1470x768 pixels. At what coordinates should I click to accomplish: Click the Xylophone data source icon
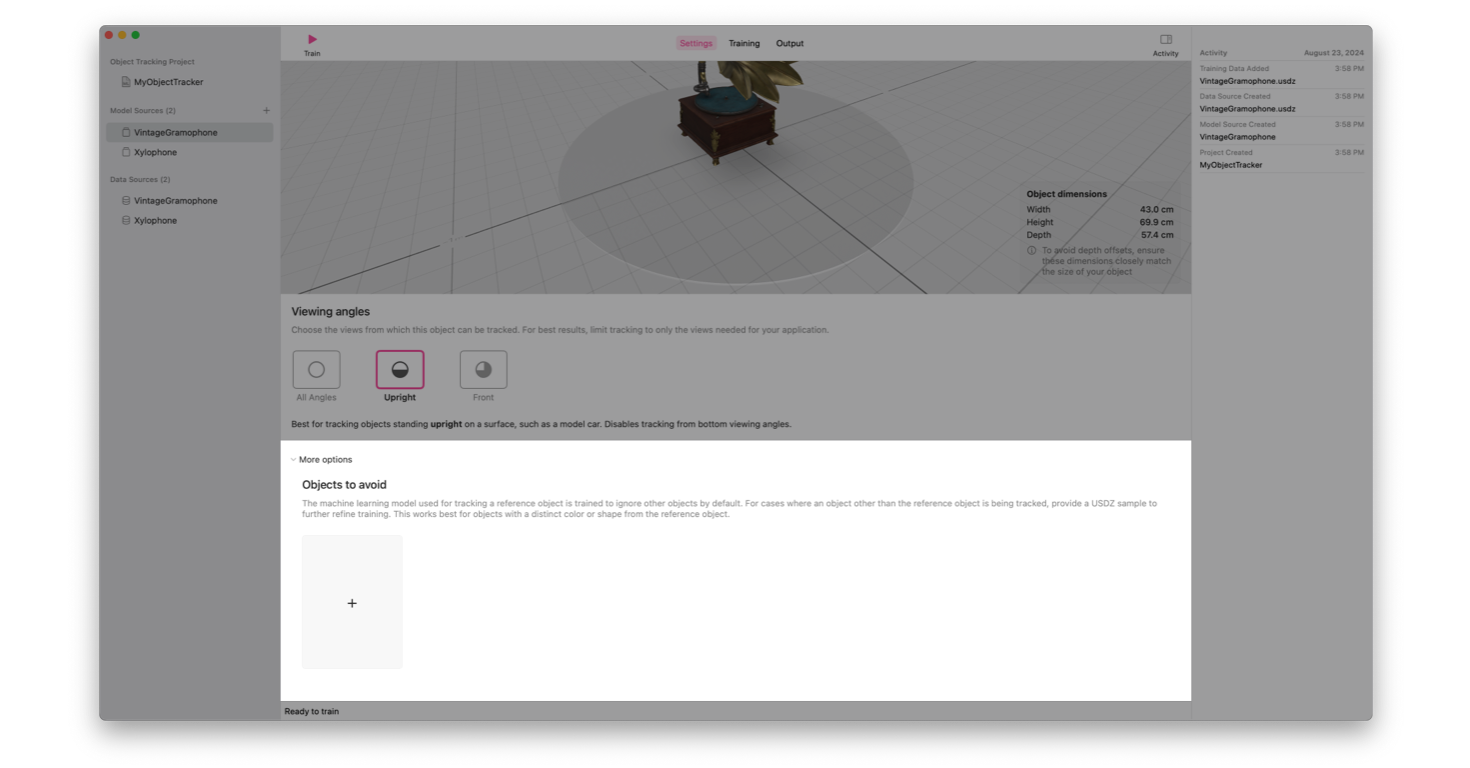coord(126,221)
